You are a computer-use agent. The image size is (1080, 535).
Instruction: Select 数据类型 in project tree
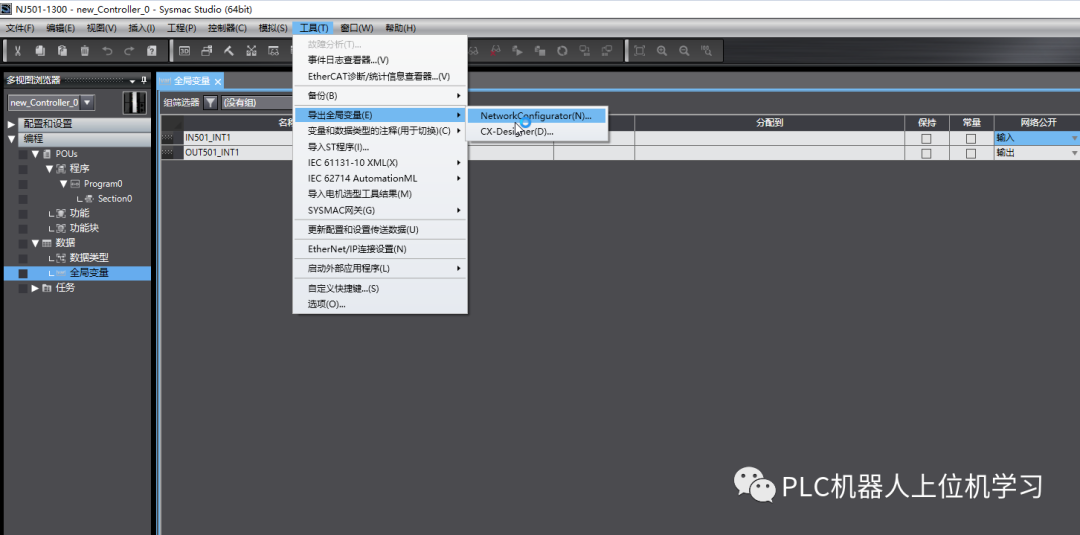(89, 258)
